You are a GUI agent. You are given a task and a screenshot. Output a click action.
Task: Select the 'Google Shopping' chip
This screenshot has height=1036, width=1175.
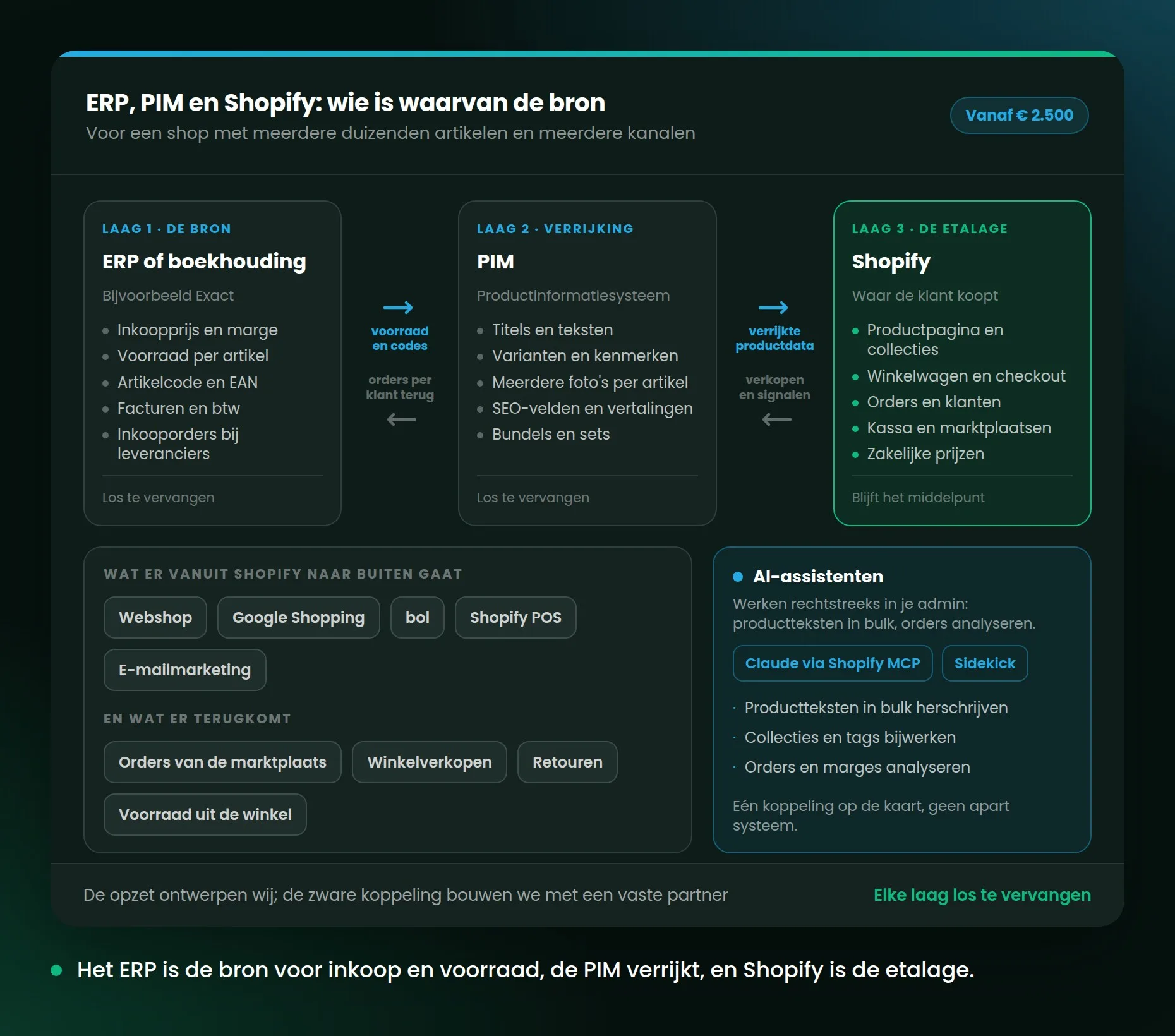click(298, 617)
